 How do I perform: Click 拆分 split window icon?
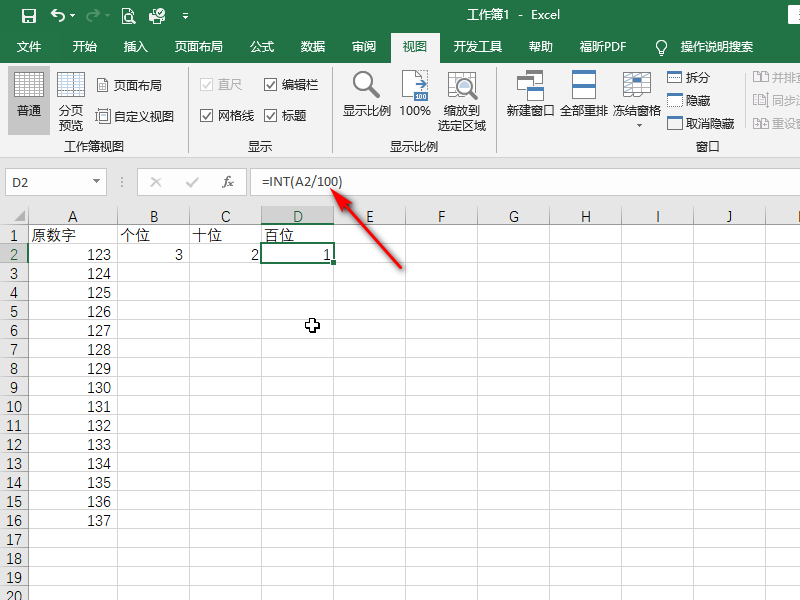click(x=688, y=77)
